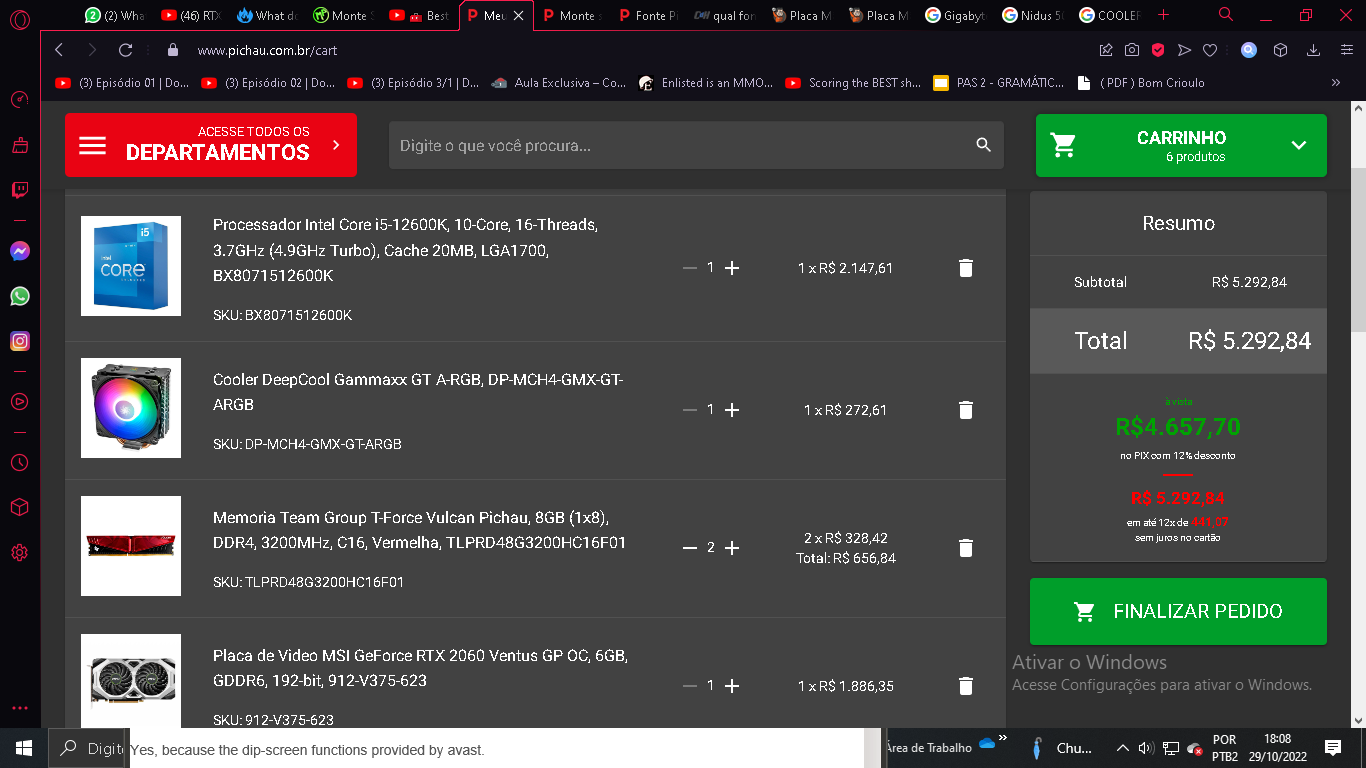Open the Cooler DeepCool Gammaxx GT link
This screenshot has width=1366, height=768.
418,392
